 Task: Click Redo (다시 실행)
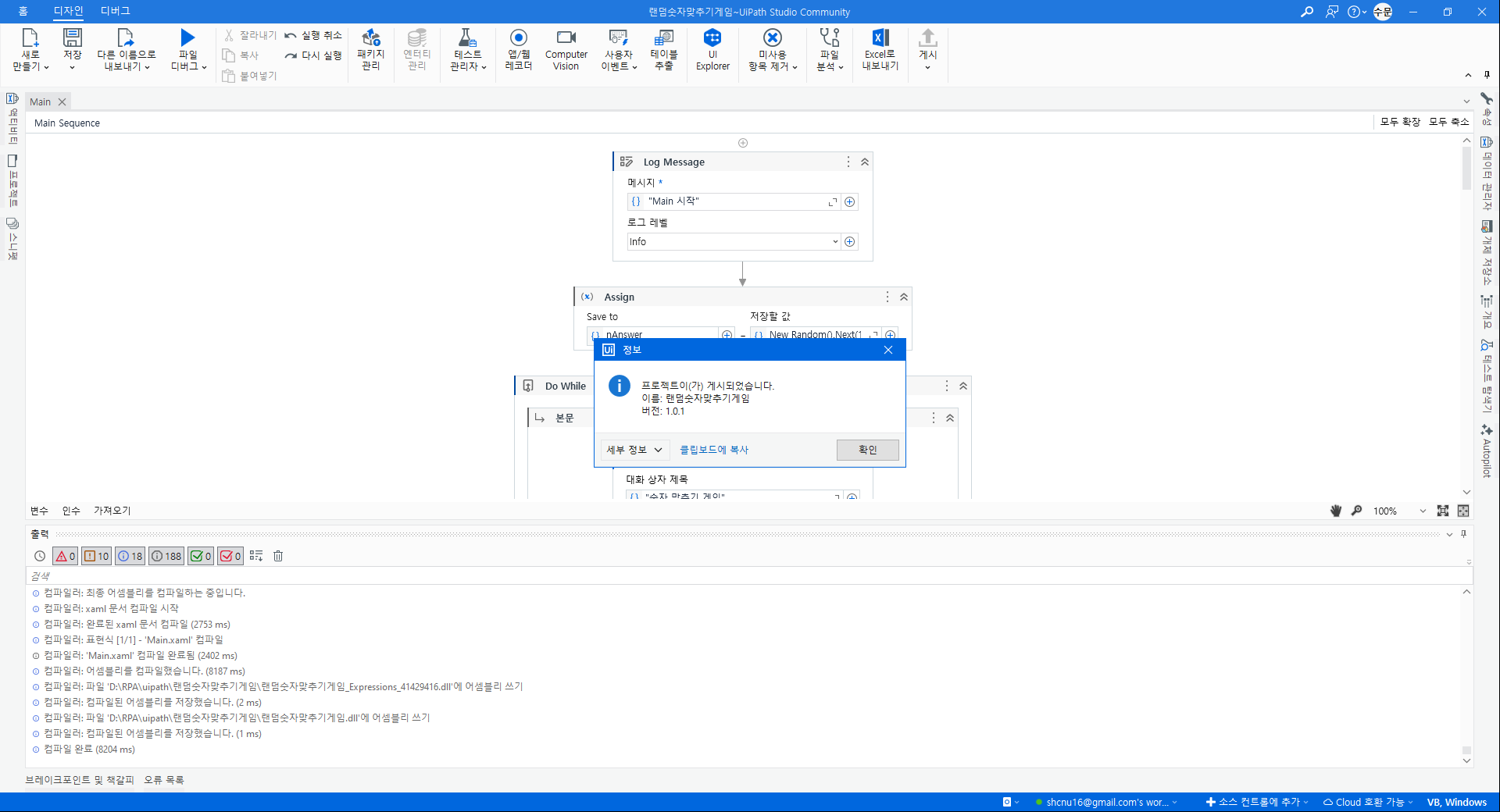(313, 55)
